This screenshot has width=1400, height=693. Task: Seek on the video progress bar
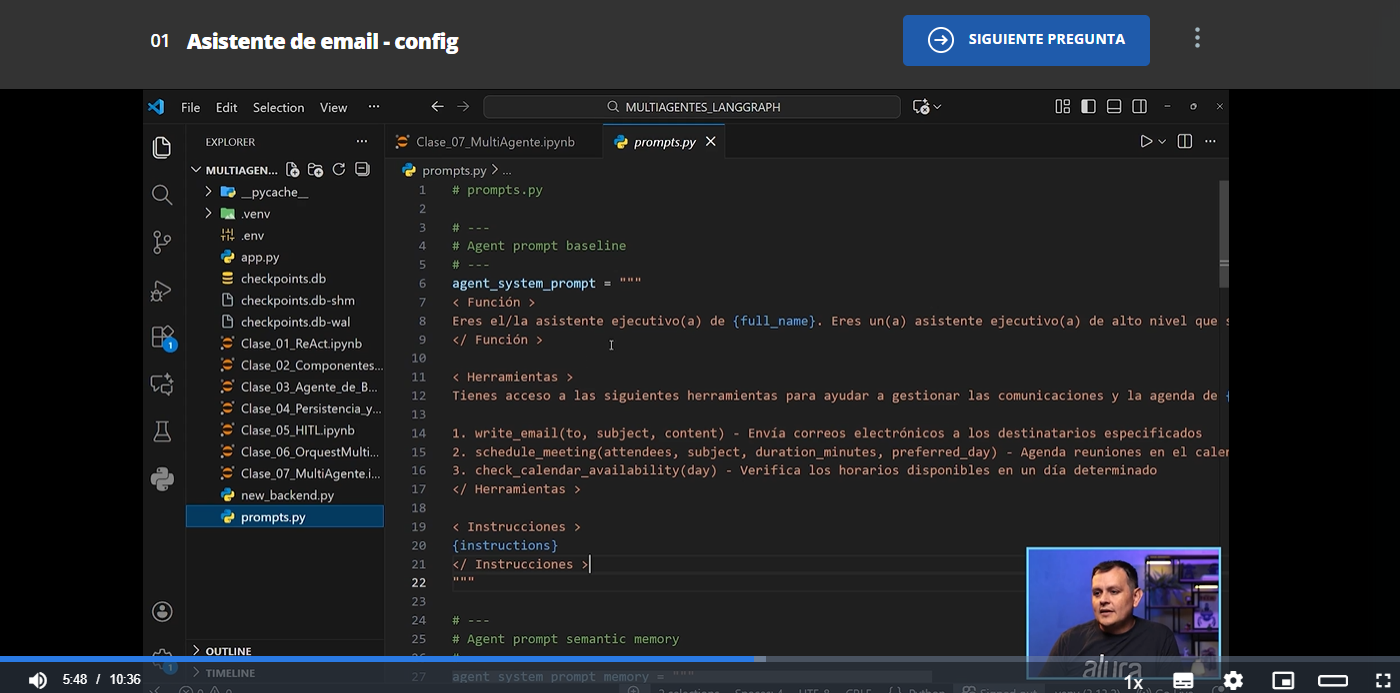[x=700, y=659]
